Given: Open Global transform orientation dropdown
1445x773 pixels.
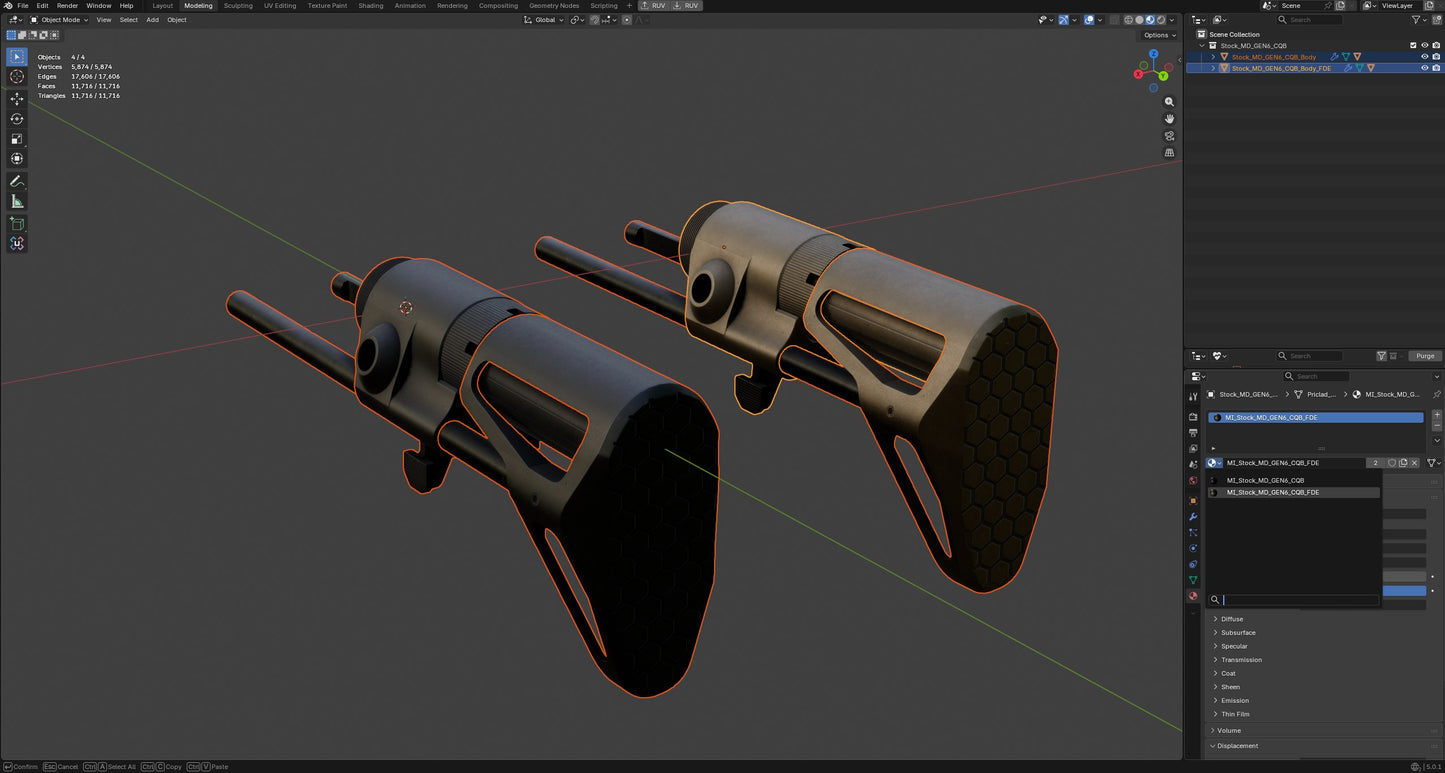Looking at the screenshot, I should tap(545, 20).
